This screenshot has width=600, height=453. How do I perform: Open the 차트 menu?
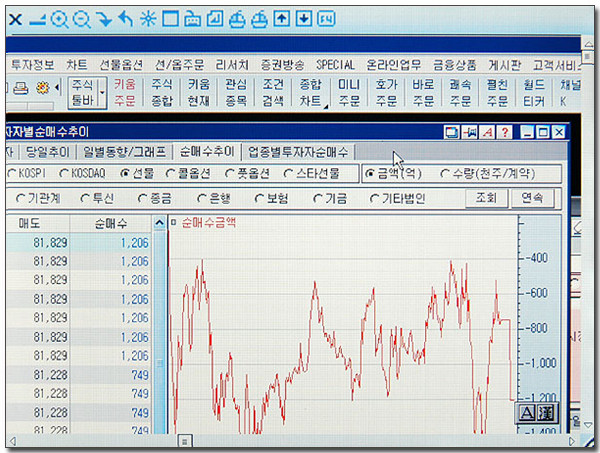coord(77,65)
